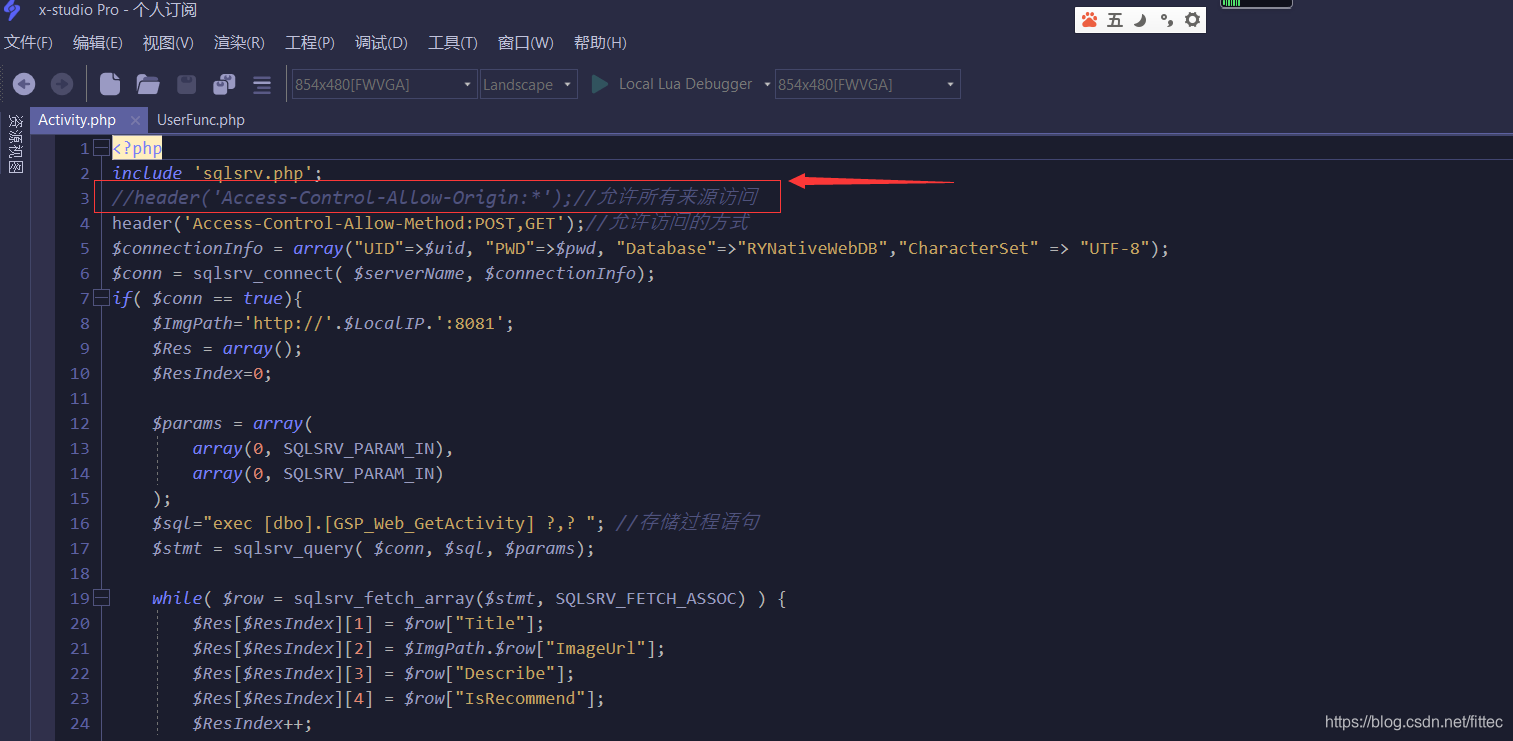Start debugging with the green play icon
Image resolution: width=1513 pixels, height=741 pixels.
coord(600,84)
